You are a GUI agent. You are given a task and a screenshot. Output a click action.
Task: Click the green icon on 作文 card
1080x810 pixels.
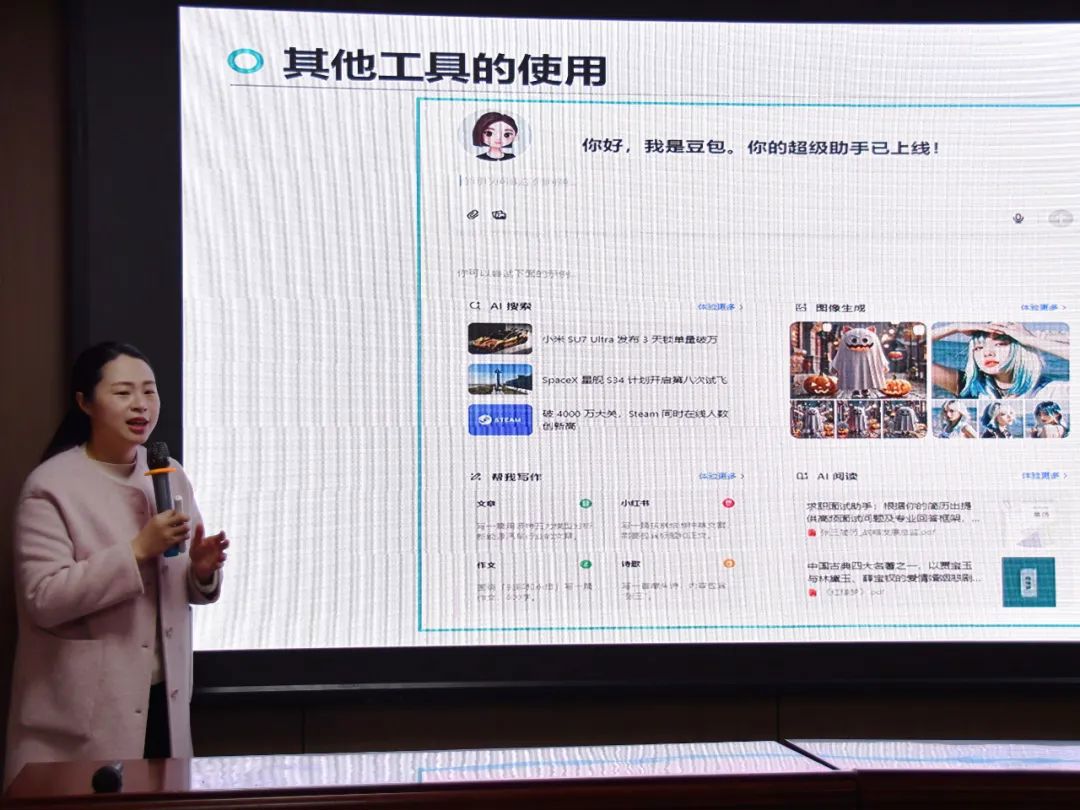coord(585,564)
